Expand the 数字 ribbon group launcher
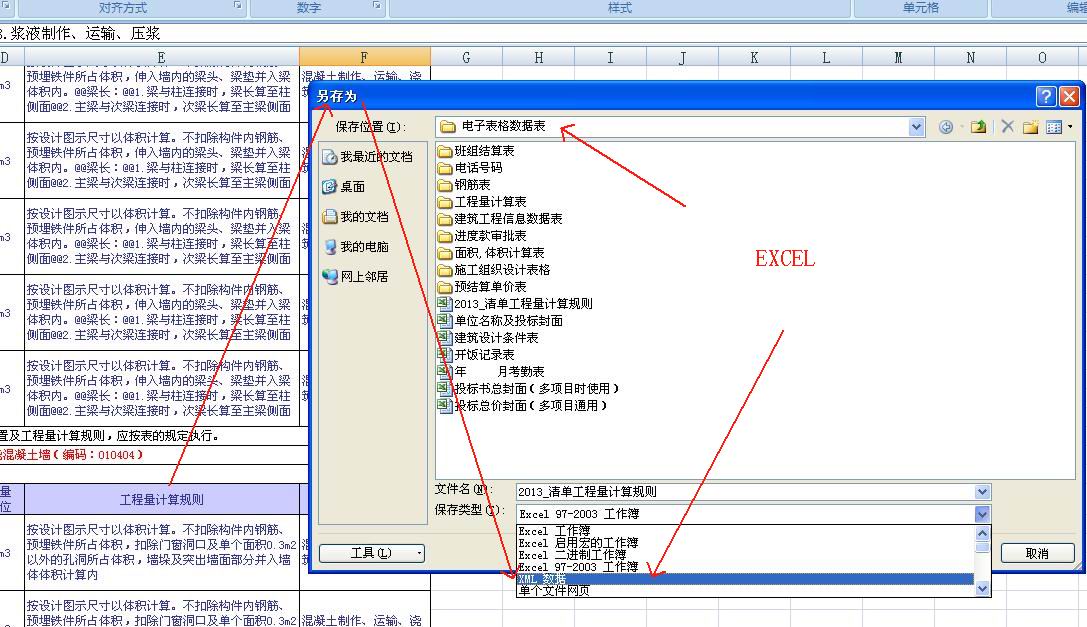Screen dimensions: 1087x627 [x=377, y=6]
